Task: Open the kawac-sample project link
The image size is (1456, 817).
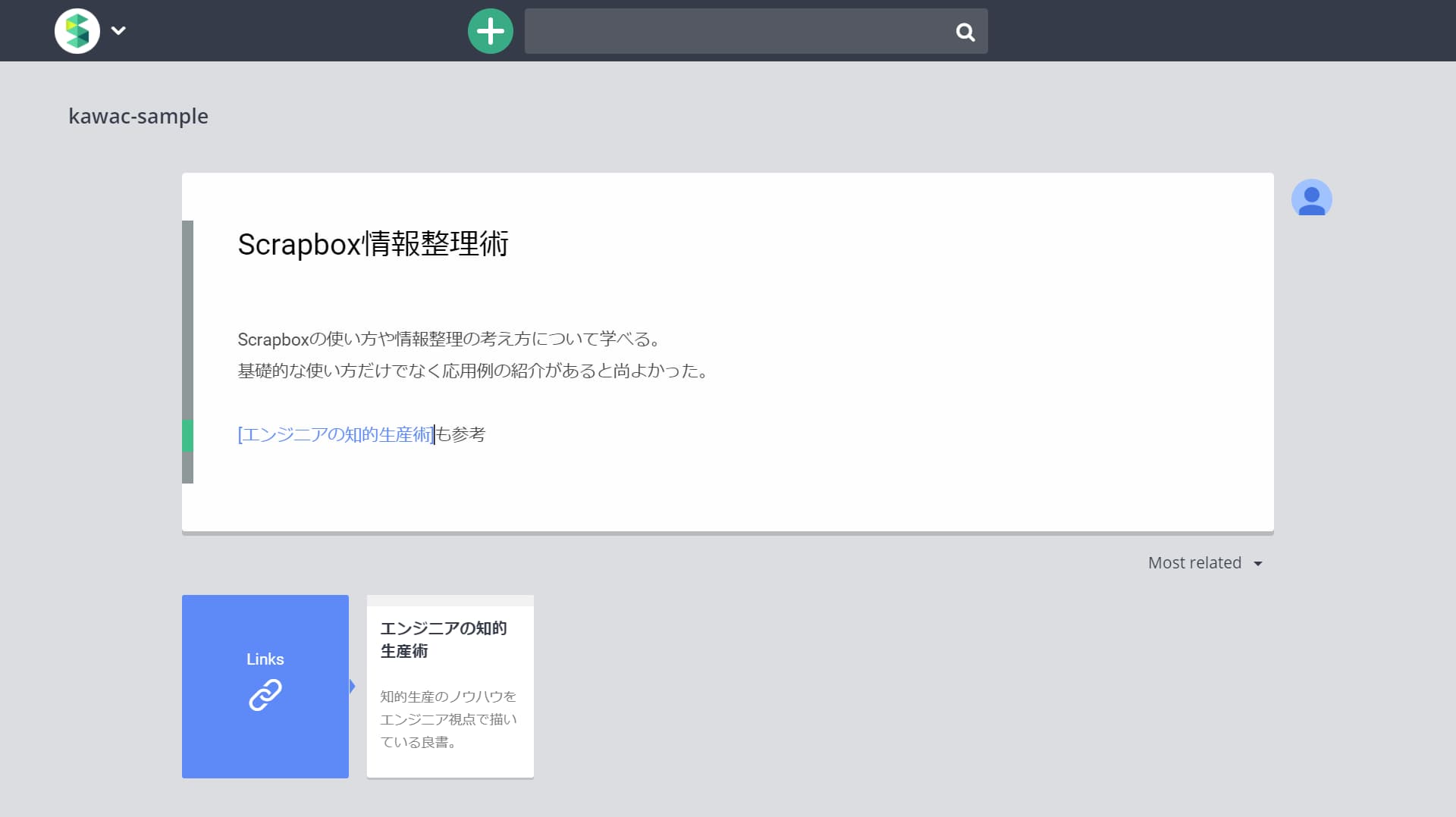Action: pos(138,116)
